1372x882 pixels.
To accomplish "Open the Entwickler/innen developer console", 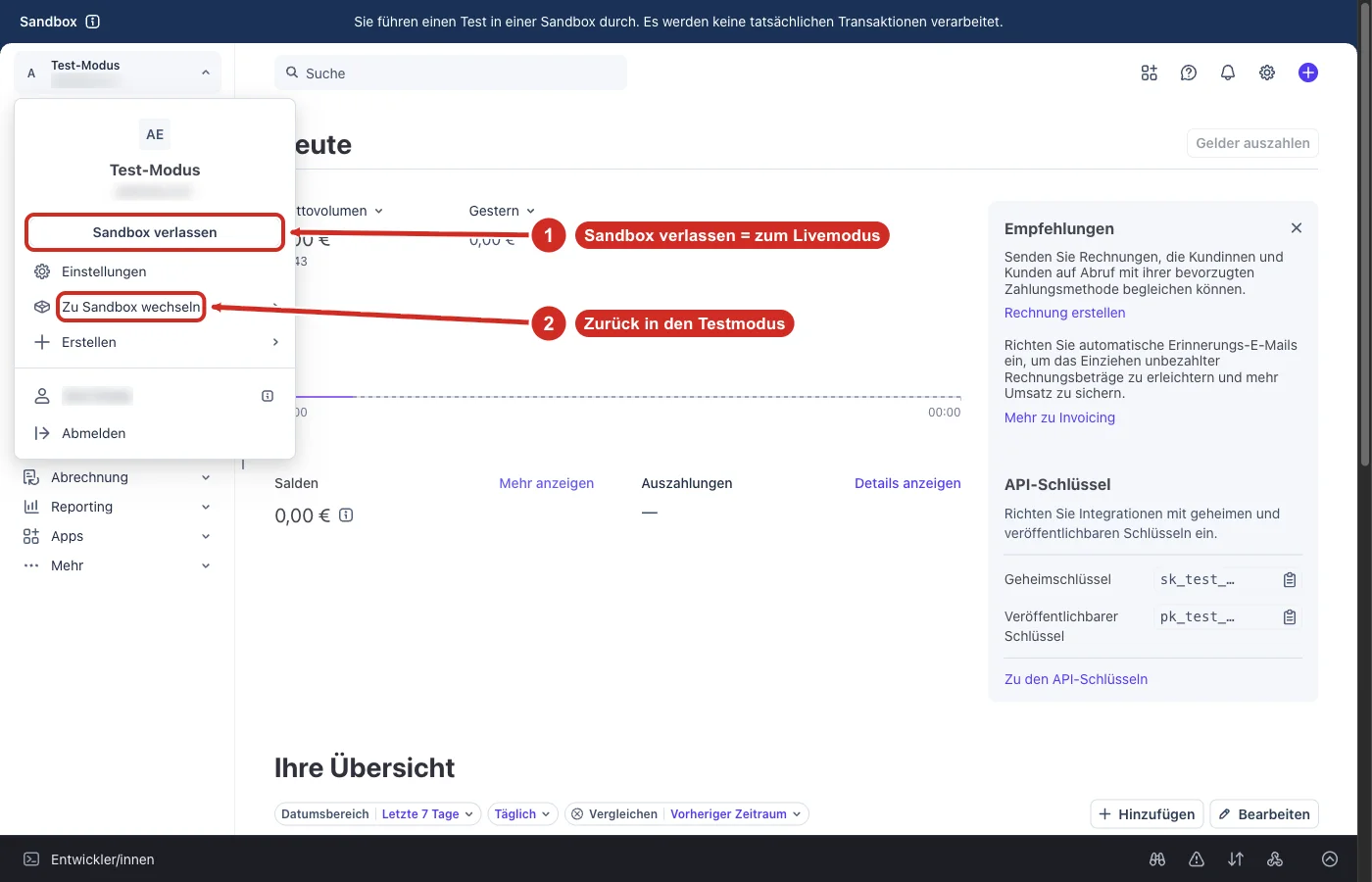I will (89, 859).
